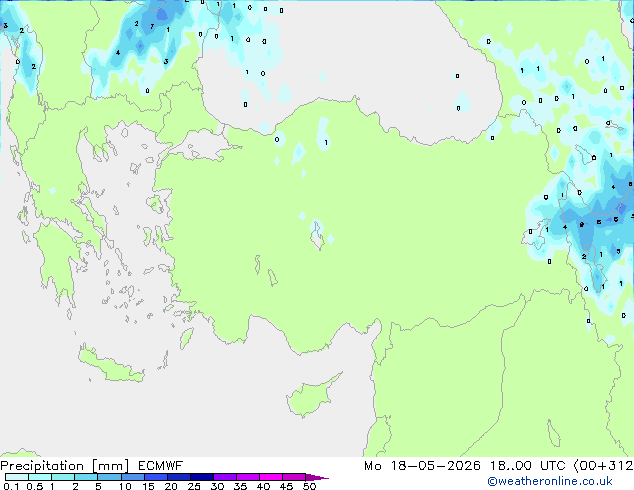Click the 10–15 mm legend color segment
This screenshot has height=490, width=634.
click(132, 477)
